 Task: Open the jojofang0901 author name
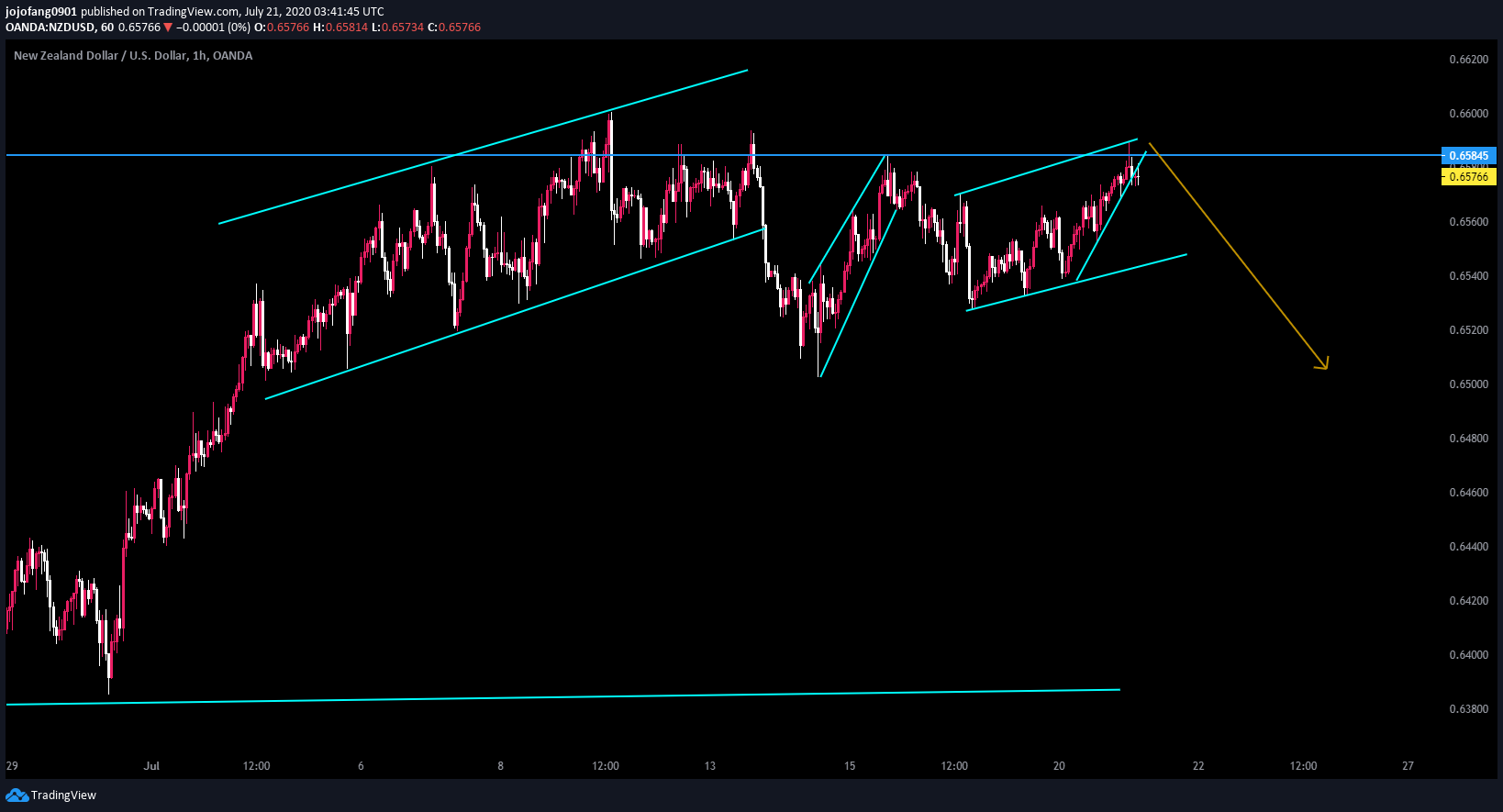click(41, 12)
